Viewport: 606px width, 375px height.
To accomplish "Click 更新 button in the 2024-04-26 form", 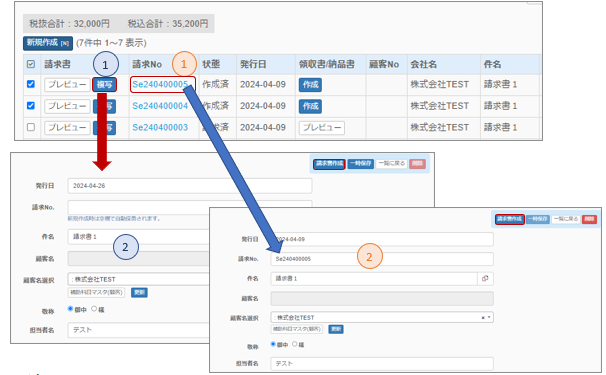I will (x=139, y=292).
